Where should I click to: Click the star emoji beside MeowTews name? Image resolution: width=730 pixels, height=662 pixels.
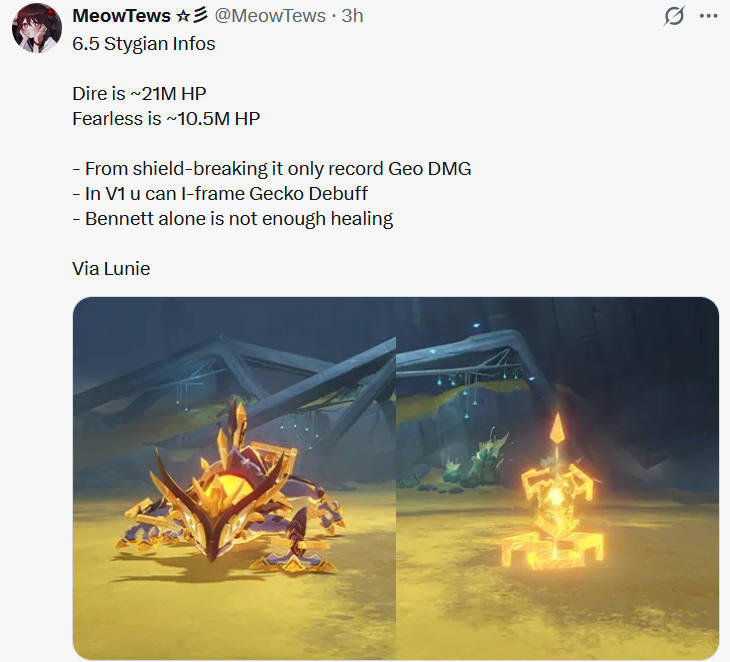pos(183,16)
